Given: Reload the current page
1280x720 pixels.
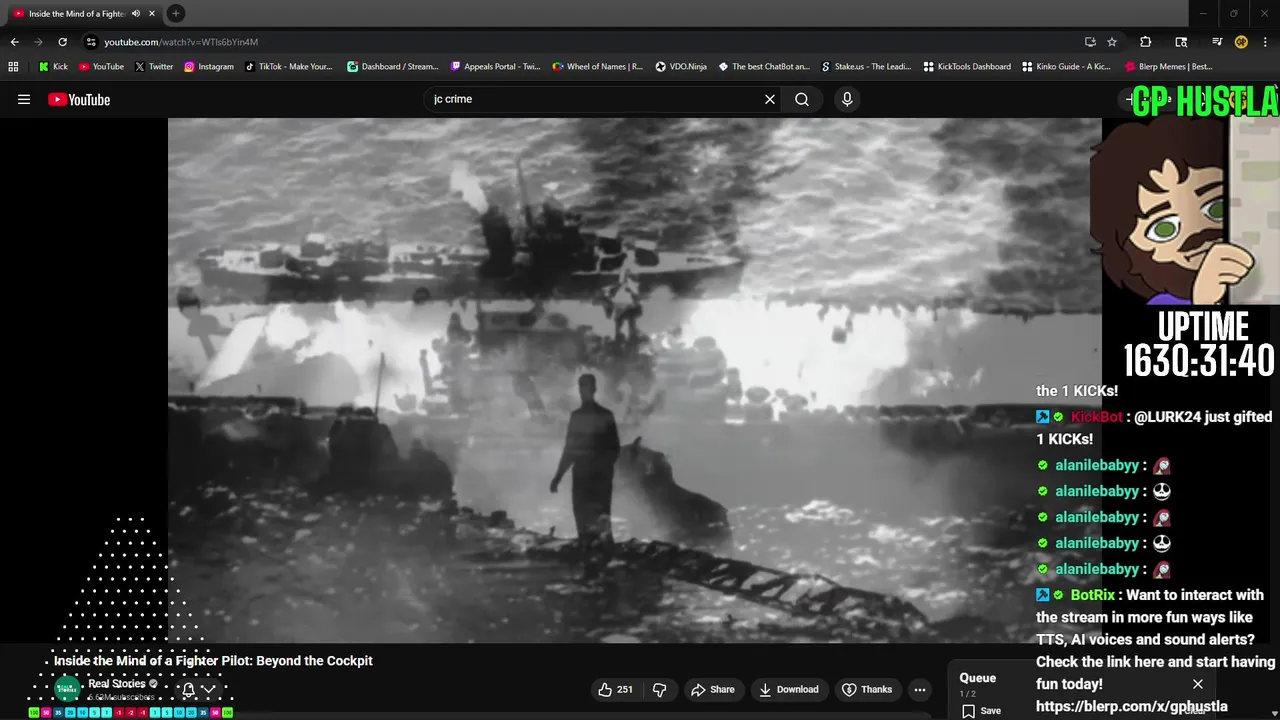Looking at the screenshot, I should pos(62,42).
